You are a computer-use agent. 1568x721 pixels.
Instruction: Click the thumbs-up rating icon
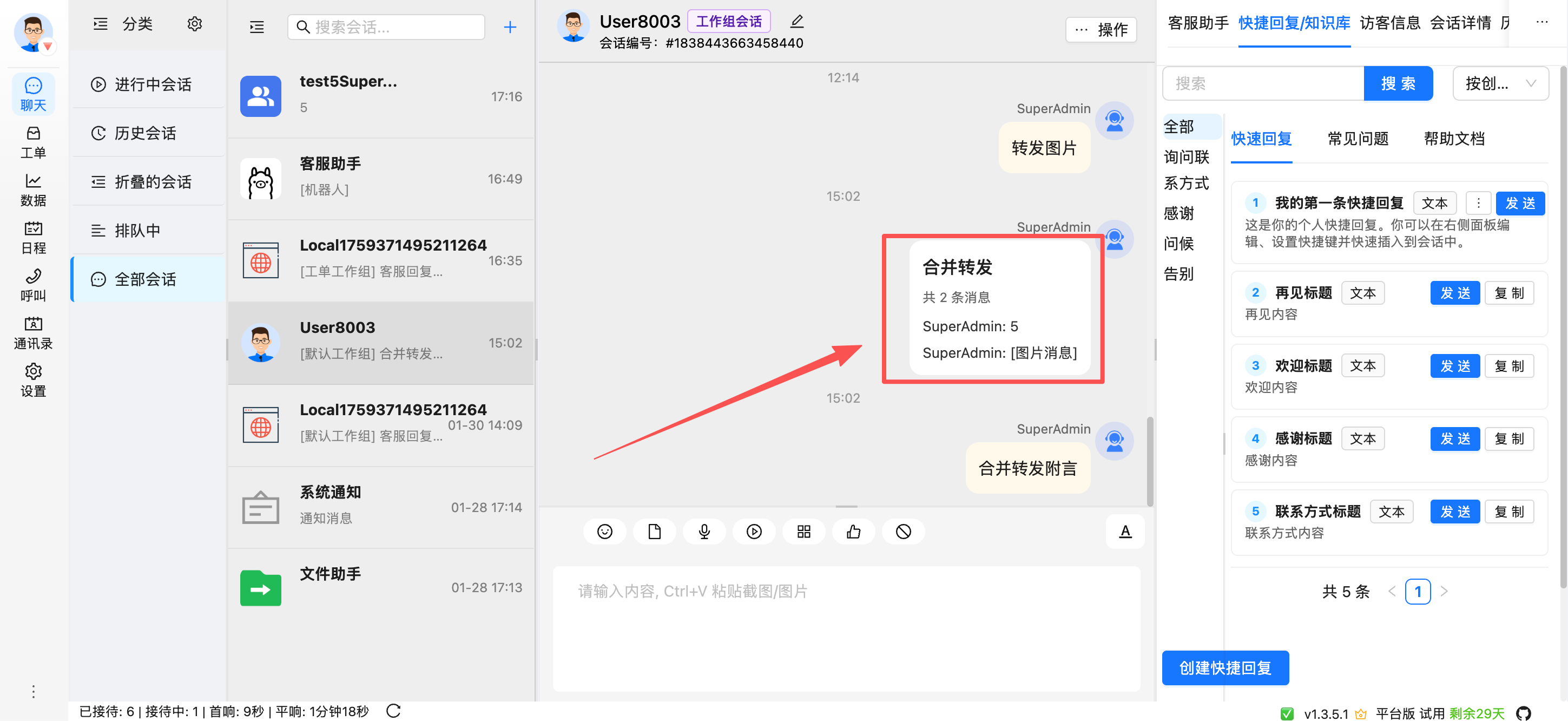[853, 532]
